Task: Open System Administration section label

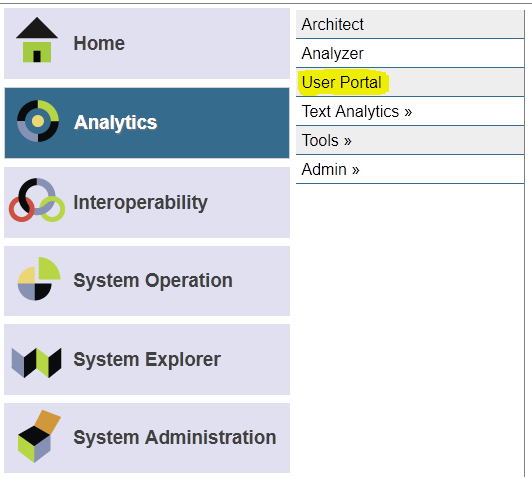Action: (175, 437)
